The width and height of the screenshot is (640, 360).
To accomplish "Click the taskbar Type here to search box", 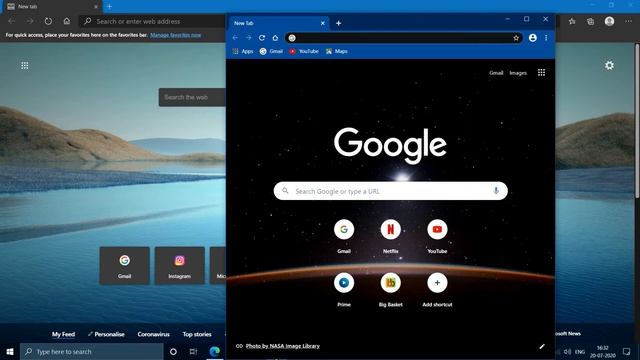I will click(92, 352).
